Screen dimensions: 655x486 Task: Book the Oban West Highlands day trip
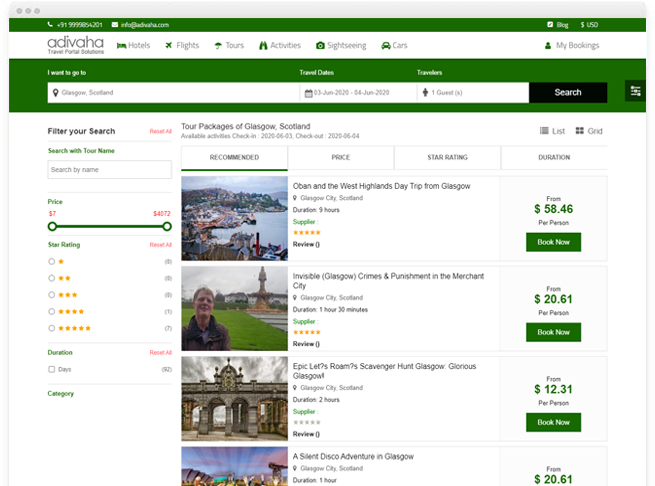553,242
